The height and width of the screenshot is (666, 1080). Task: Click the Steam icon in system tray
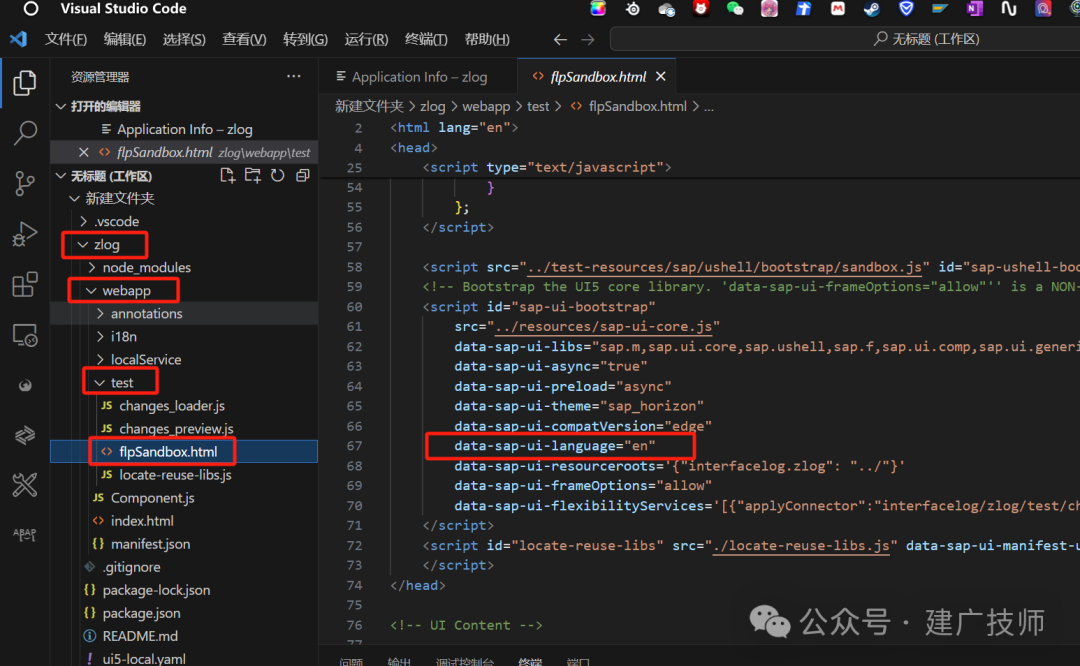(871, 8)
